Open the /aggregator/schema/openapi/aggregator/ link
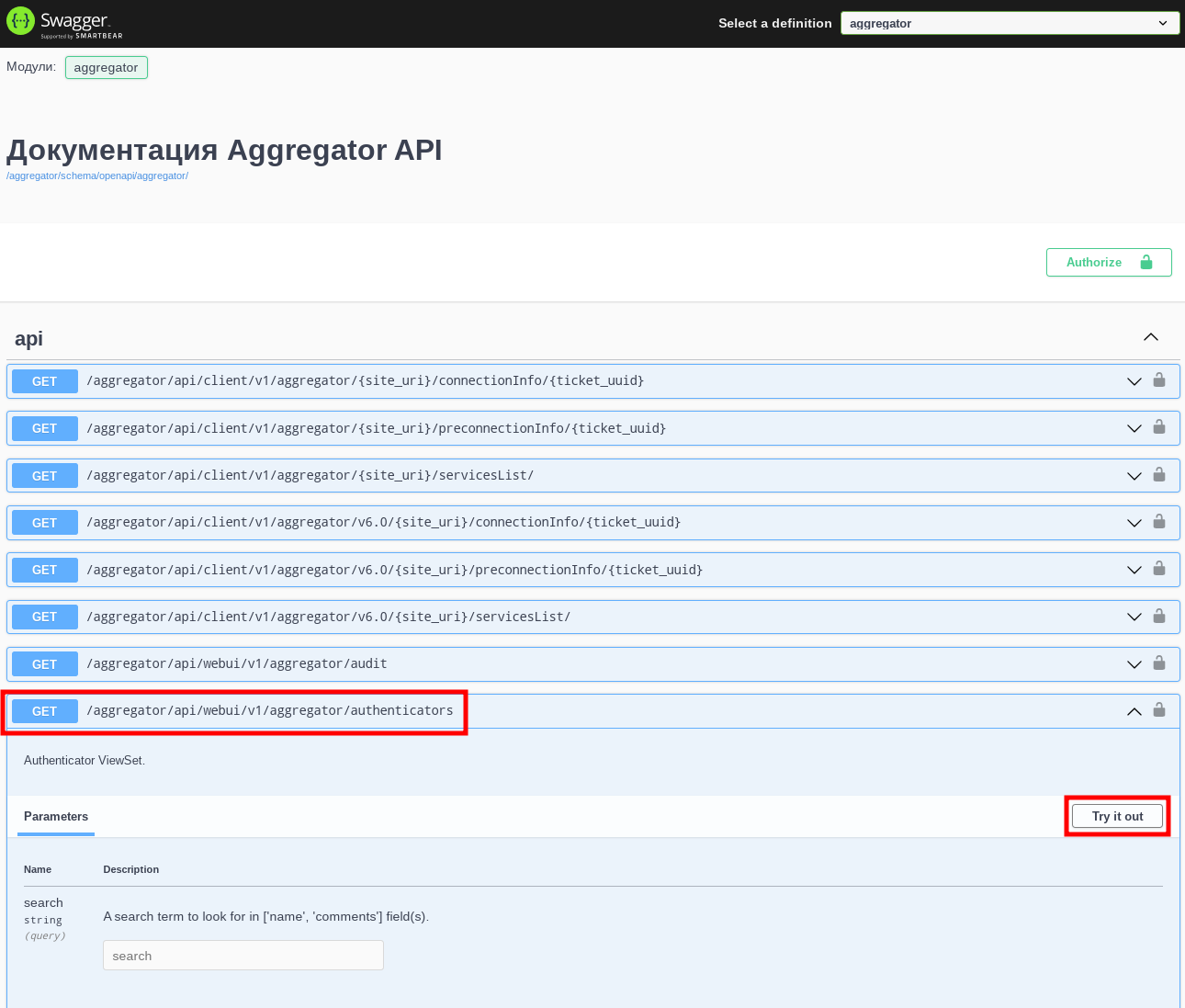The image size is (1185, 1008). 97,176
